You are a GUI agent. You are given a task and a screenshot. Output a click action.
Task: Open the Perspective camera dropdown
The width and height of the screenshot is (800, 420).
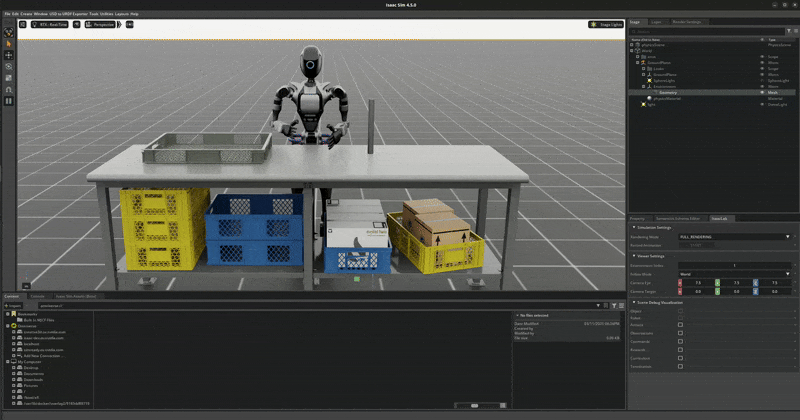[x=100, y=24]
